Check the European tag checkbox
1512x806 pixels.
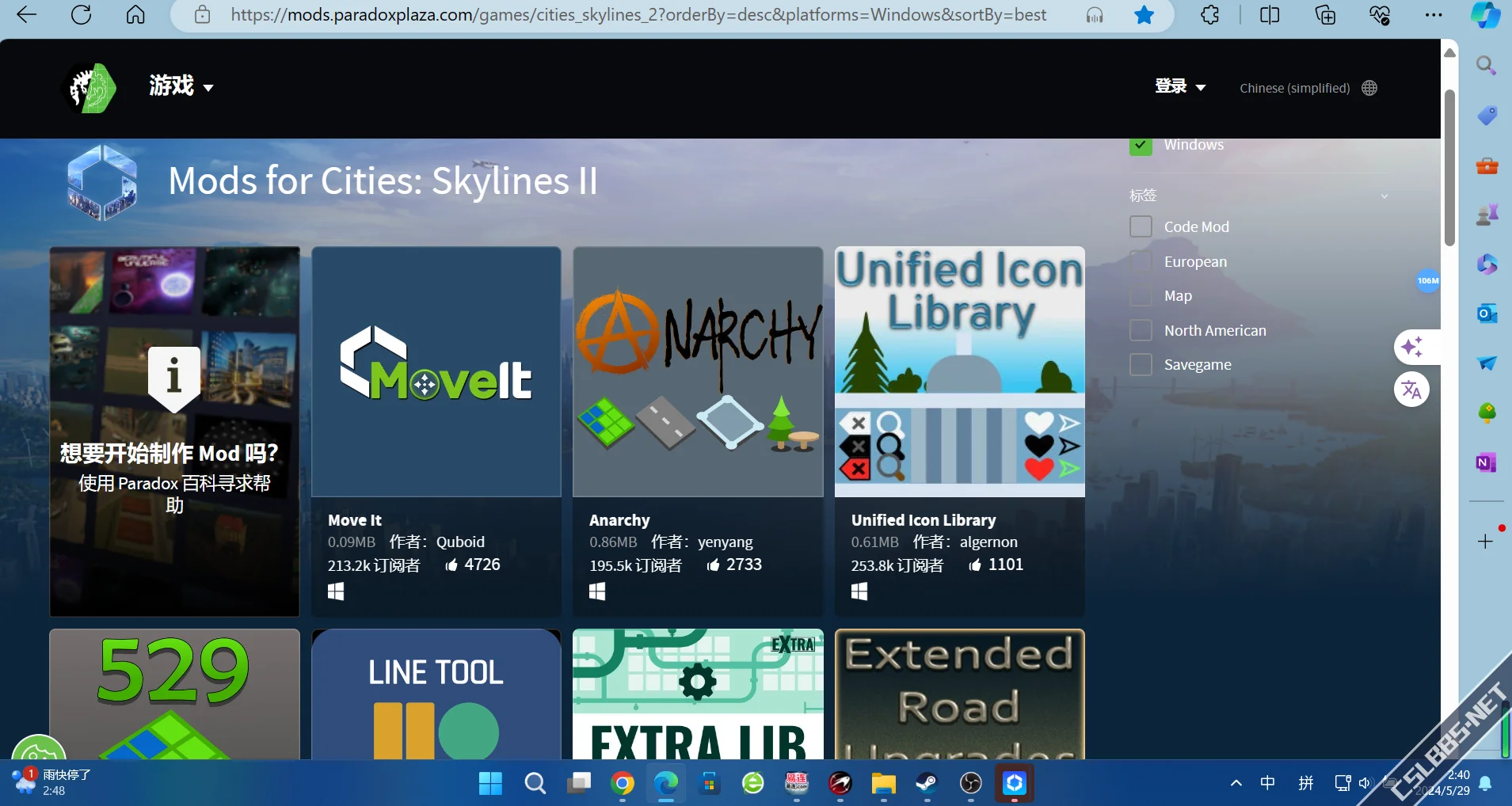(x=1141, y=261)
